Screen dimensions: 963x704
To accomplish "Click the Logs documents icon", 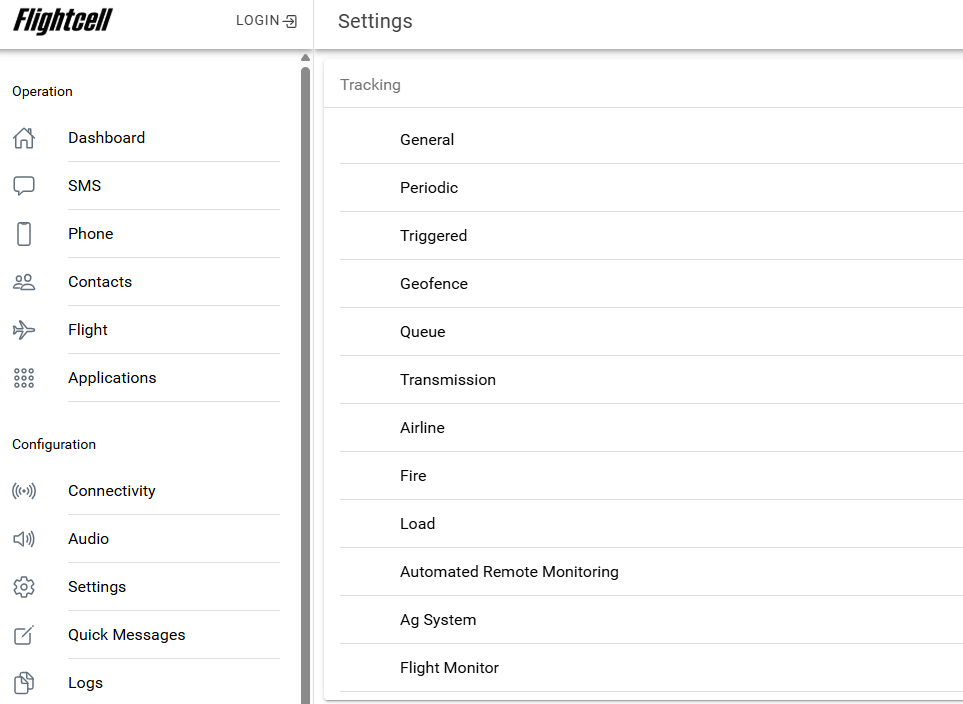I will [24, 683].
